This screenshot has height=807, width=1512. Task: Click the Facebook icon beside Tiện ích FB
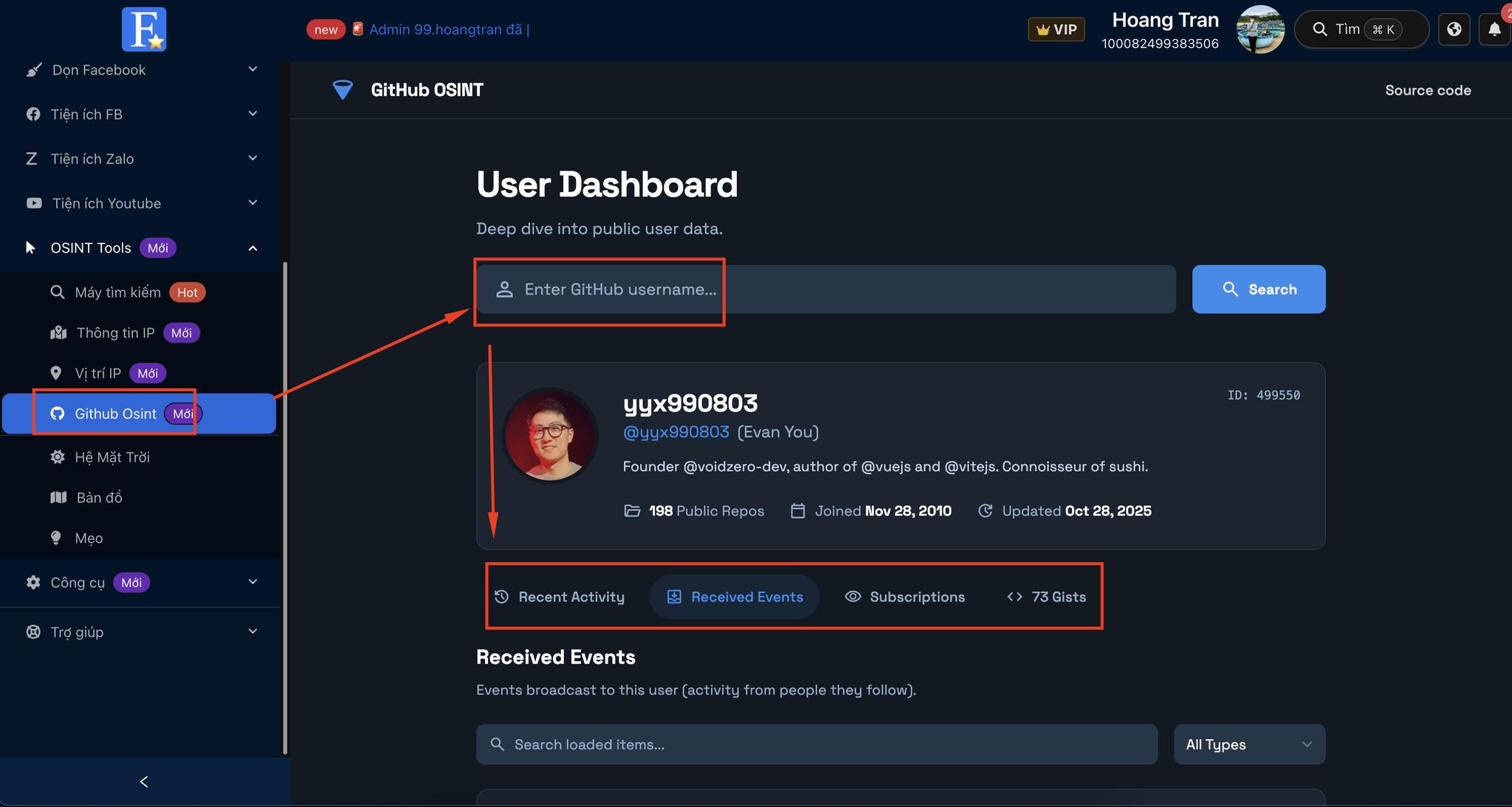(33, 114)
